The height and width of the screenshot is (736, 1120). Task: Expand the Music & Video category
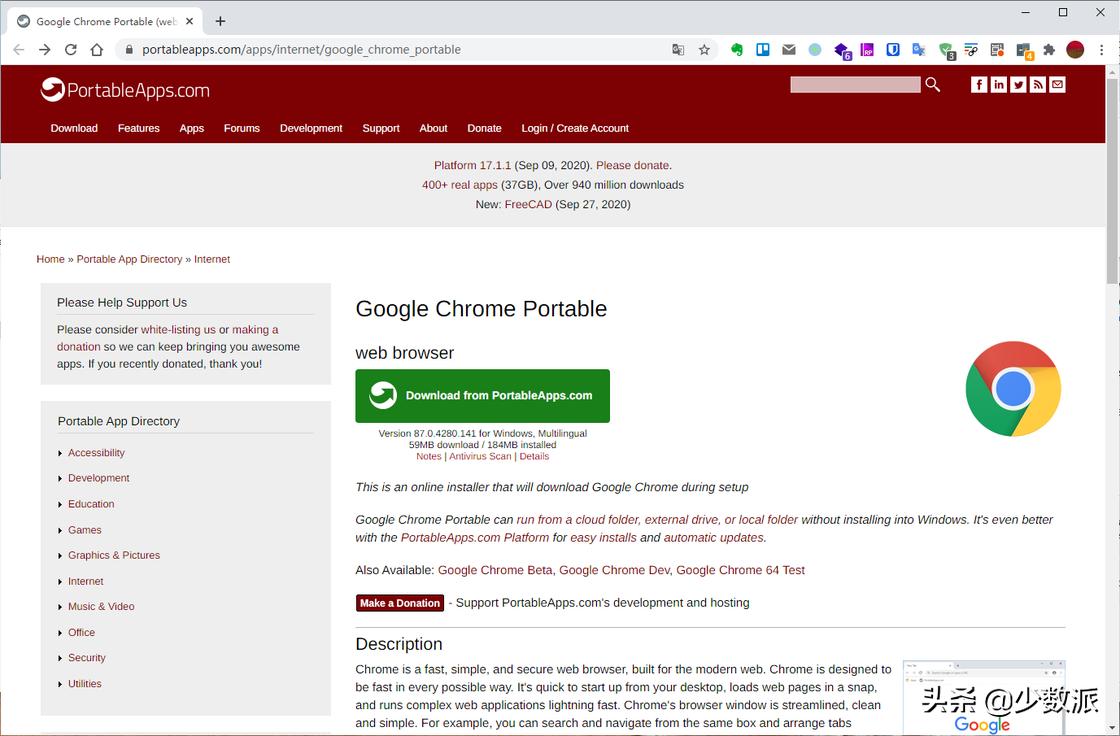[x=101, y=607]
